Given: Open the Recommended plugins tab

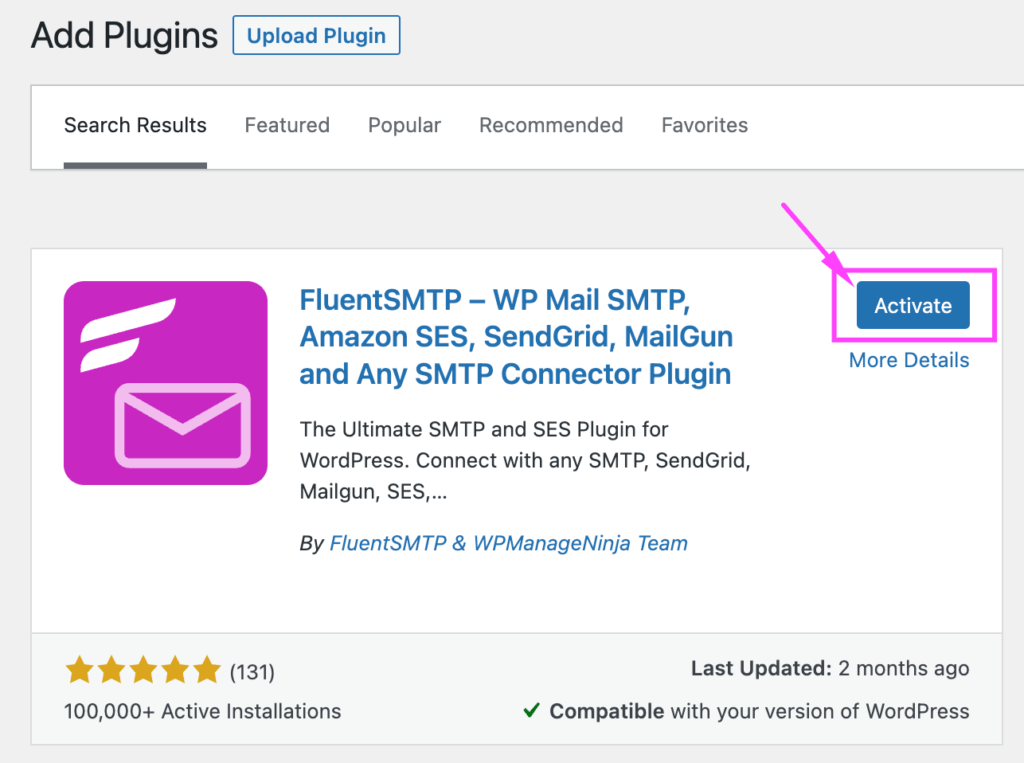Looking at the screenshot, I should coord(551,125).
